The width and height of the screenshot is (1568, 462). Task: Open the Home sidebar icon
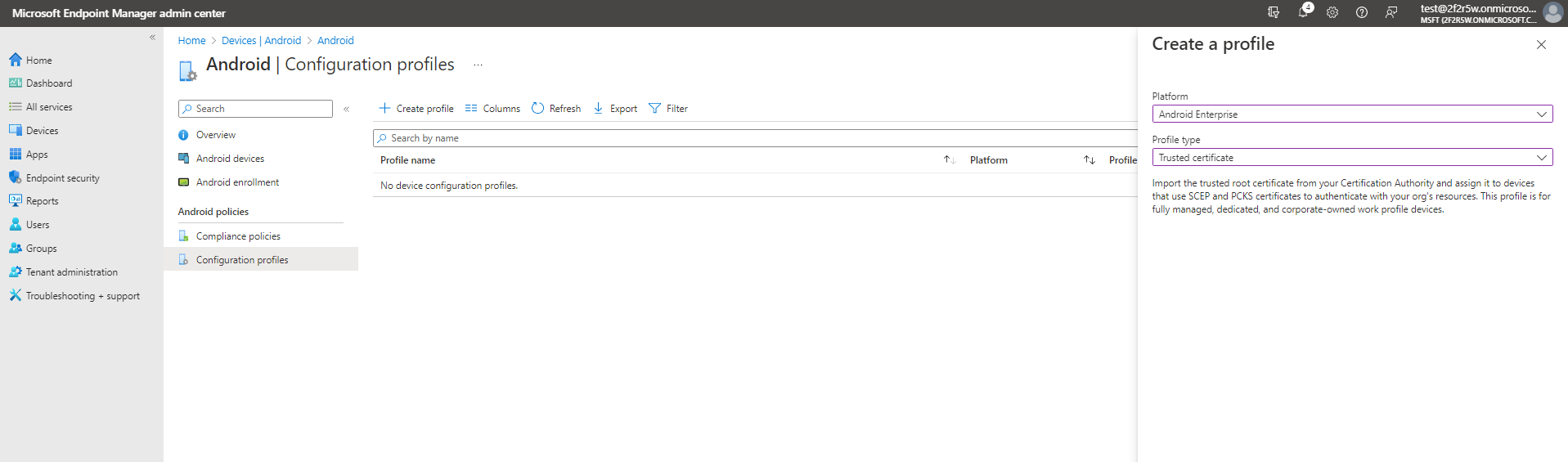[x=16, y=60]
